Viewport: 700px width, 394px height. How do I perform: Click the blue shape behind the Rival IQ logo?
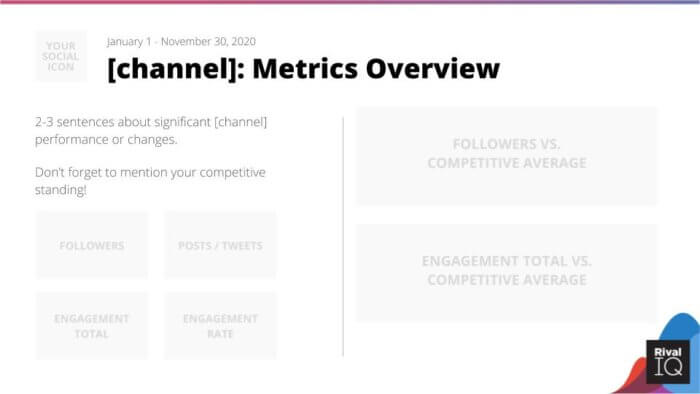[681, 327]
